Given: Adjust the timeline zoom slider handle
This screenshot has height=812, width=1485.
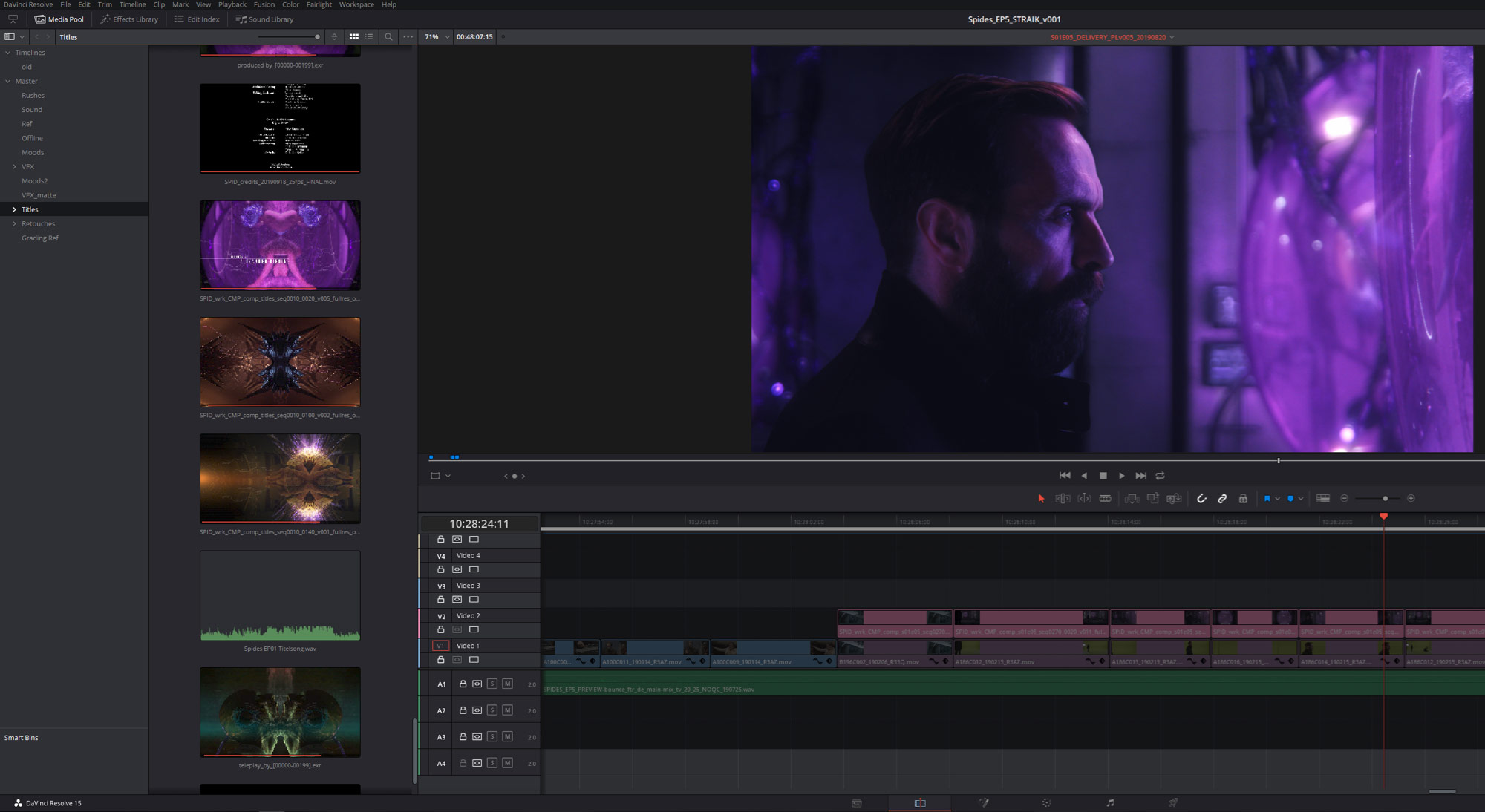Looking at the screenshot, I should click(x=1385, y=499).
